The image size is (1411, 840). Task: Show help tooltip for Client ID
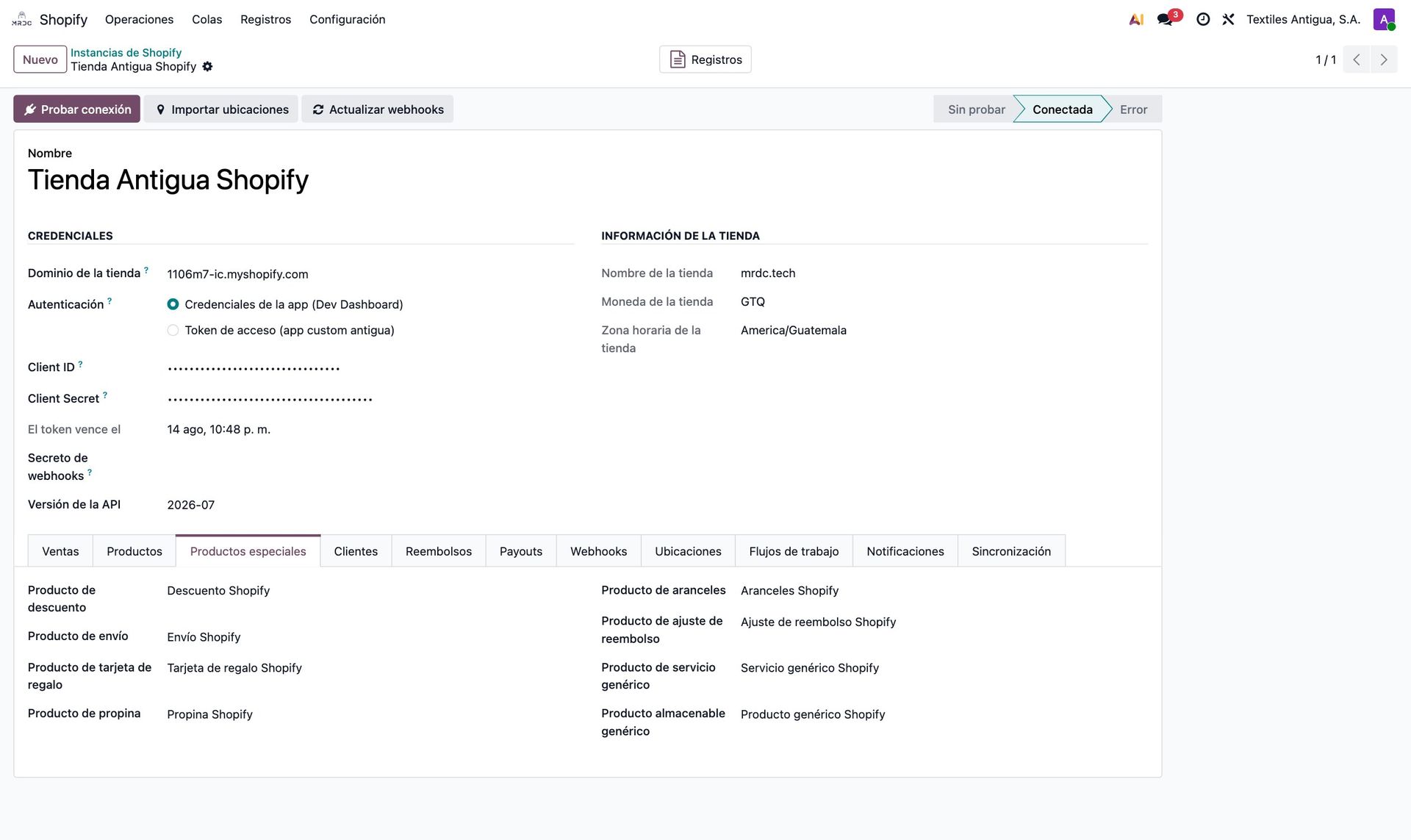point(80,365)
